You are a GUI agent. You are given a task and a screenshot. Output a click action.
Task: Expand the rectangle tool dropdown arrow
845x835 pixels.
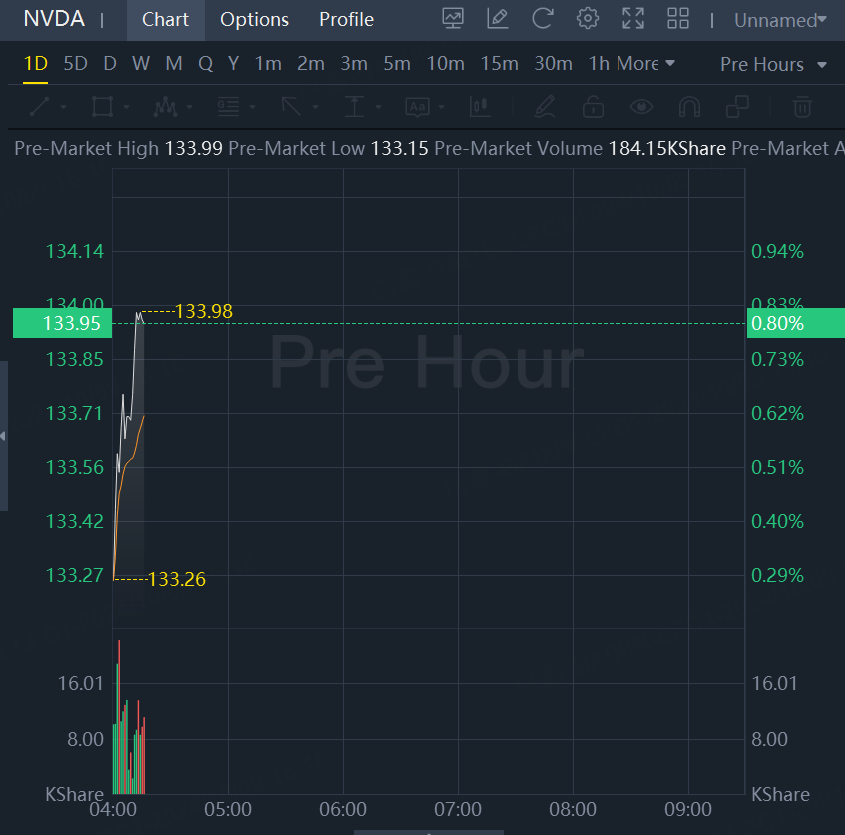click(127, 107)
